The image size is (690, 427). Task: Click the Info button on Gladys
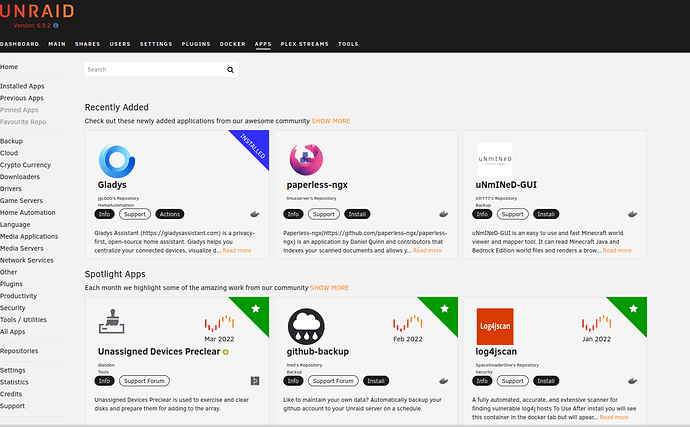[104, 214]
